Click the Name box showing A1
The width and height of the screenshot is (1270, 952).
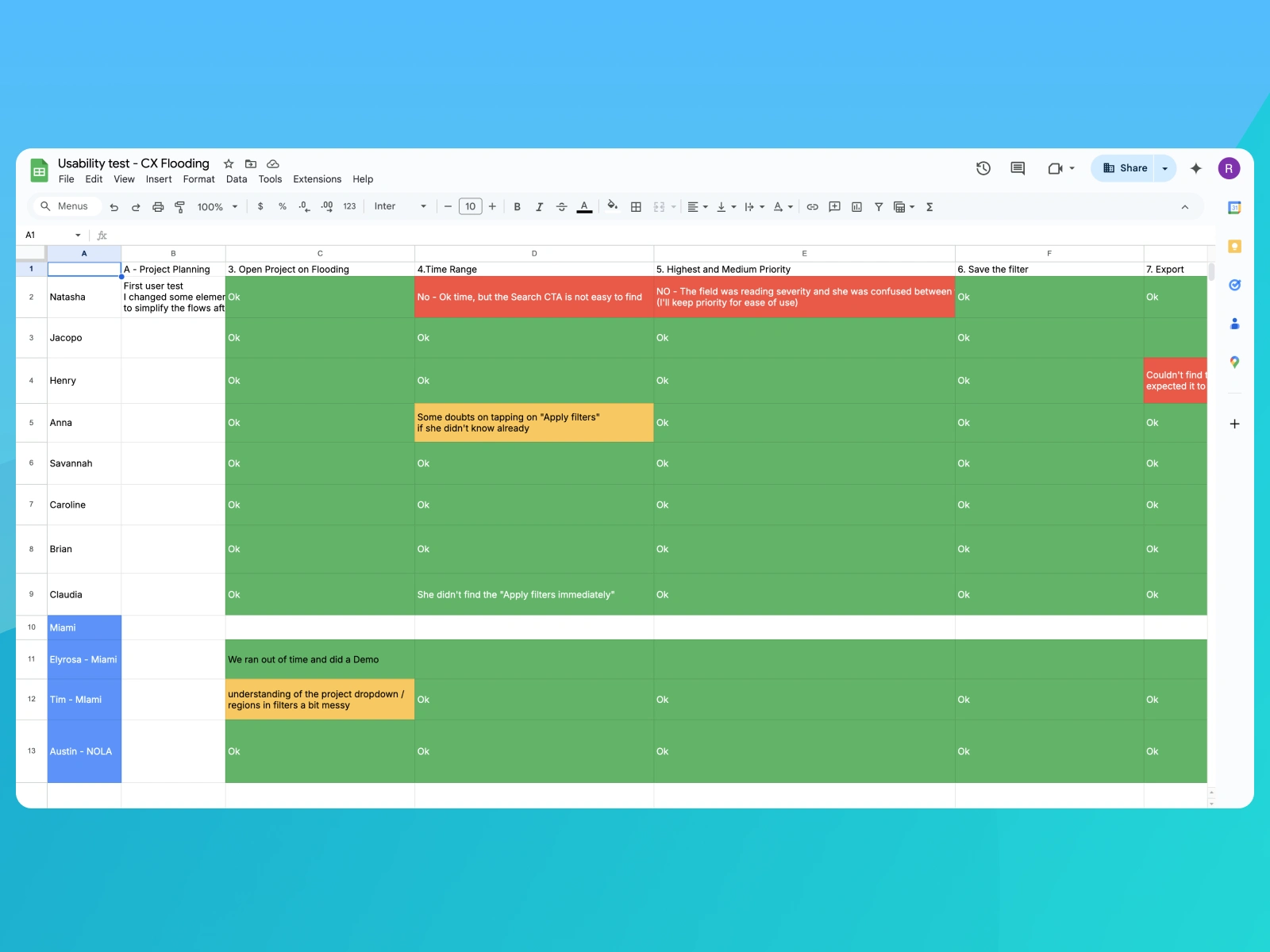tap(52, 235)
